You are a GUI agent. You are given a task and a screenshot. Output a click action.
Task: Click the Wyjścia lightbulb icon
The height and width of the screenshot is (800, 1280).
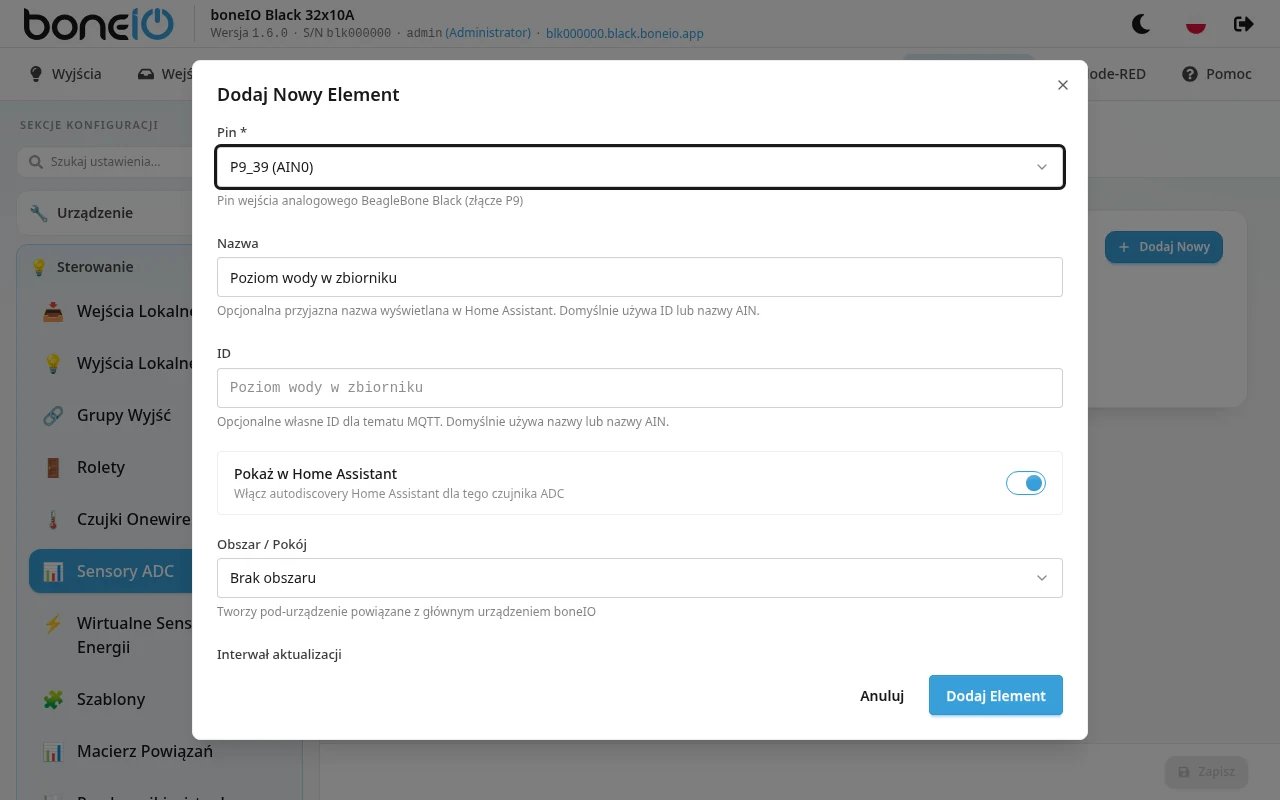(36, 74)
